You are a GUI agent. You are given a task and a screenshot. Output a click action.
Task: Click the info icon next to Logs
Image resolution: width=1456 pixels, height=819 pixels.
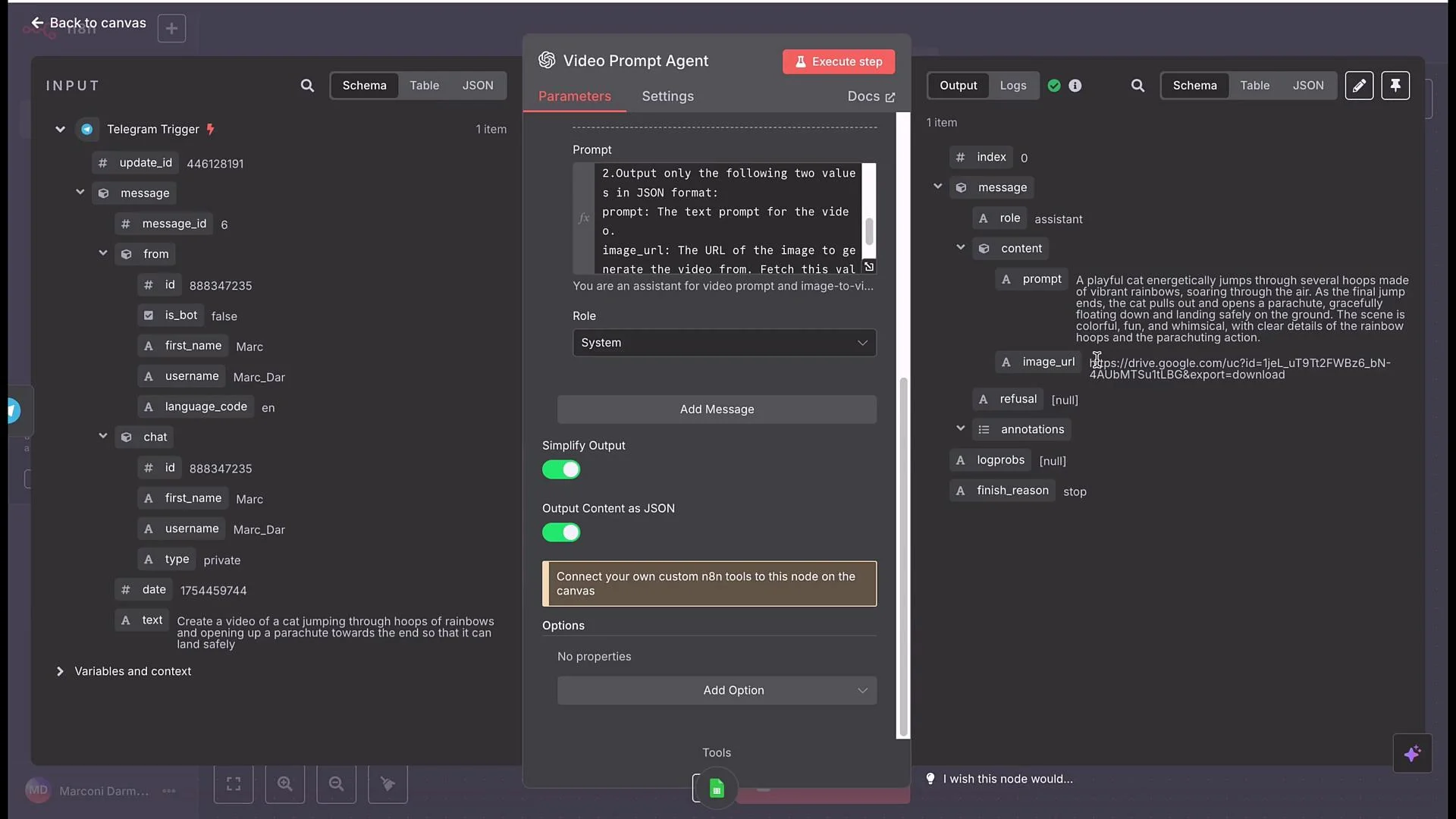pos(1075,86)
